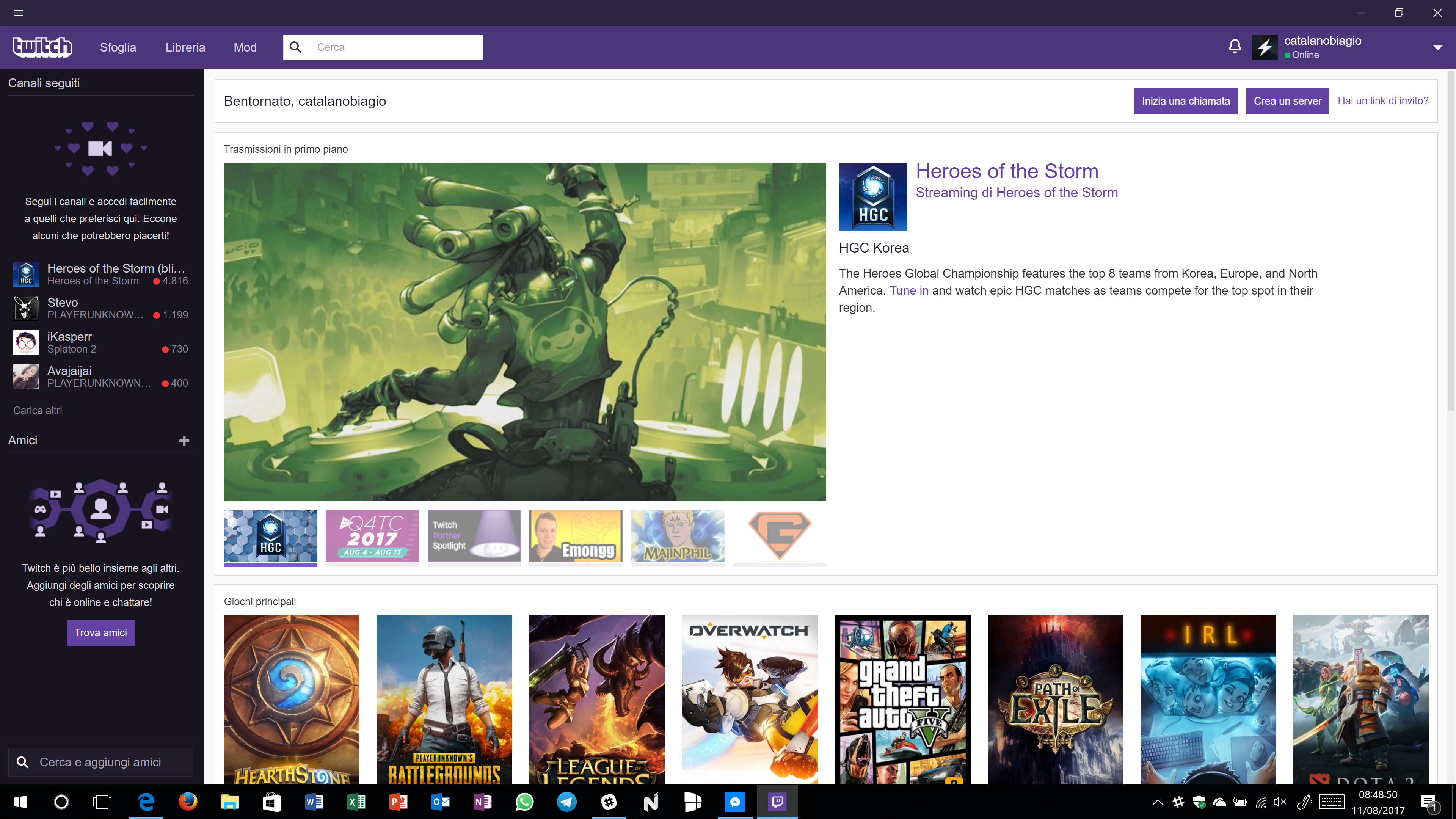The width and height of the screenshot is (1456, 819).
Task: Select the HGC featured stream thumbnail
Action: pos(270,536)
